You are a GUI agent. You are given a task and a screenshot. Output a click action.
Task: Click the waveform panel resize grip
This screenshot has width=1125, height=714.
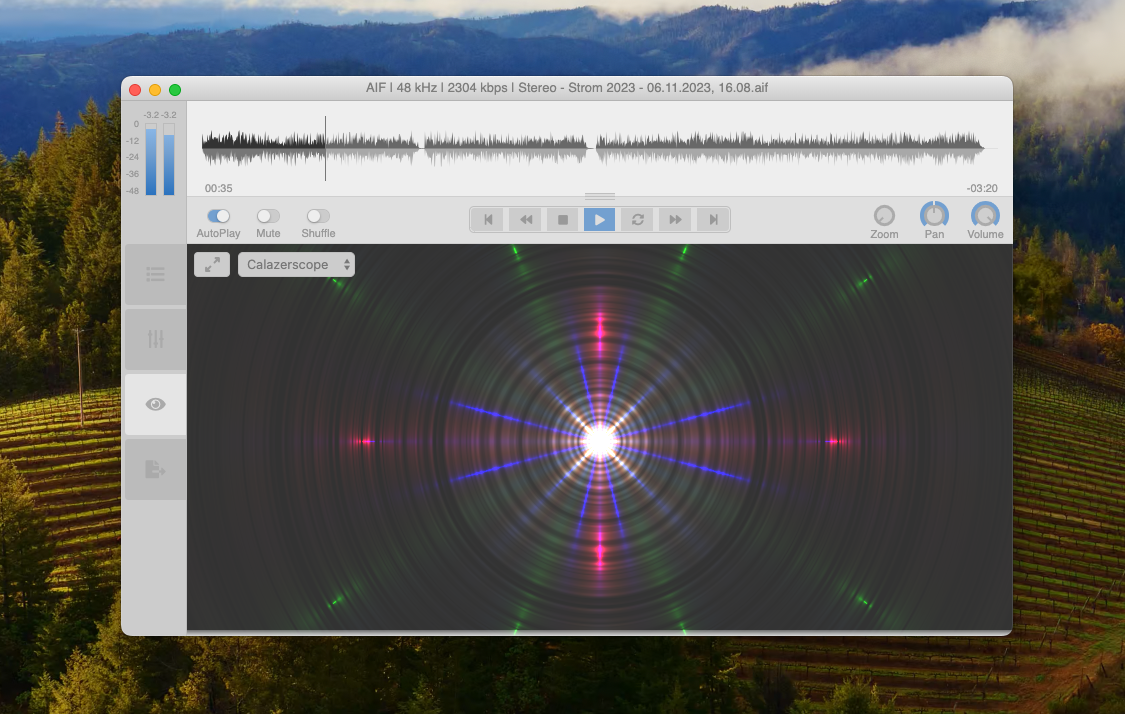[x=600, y=196]
